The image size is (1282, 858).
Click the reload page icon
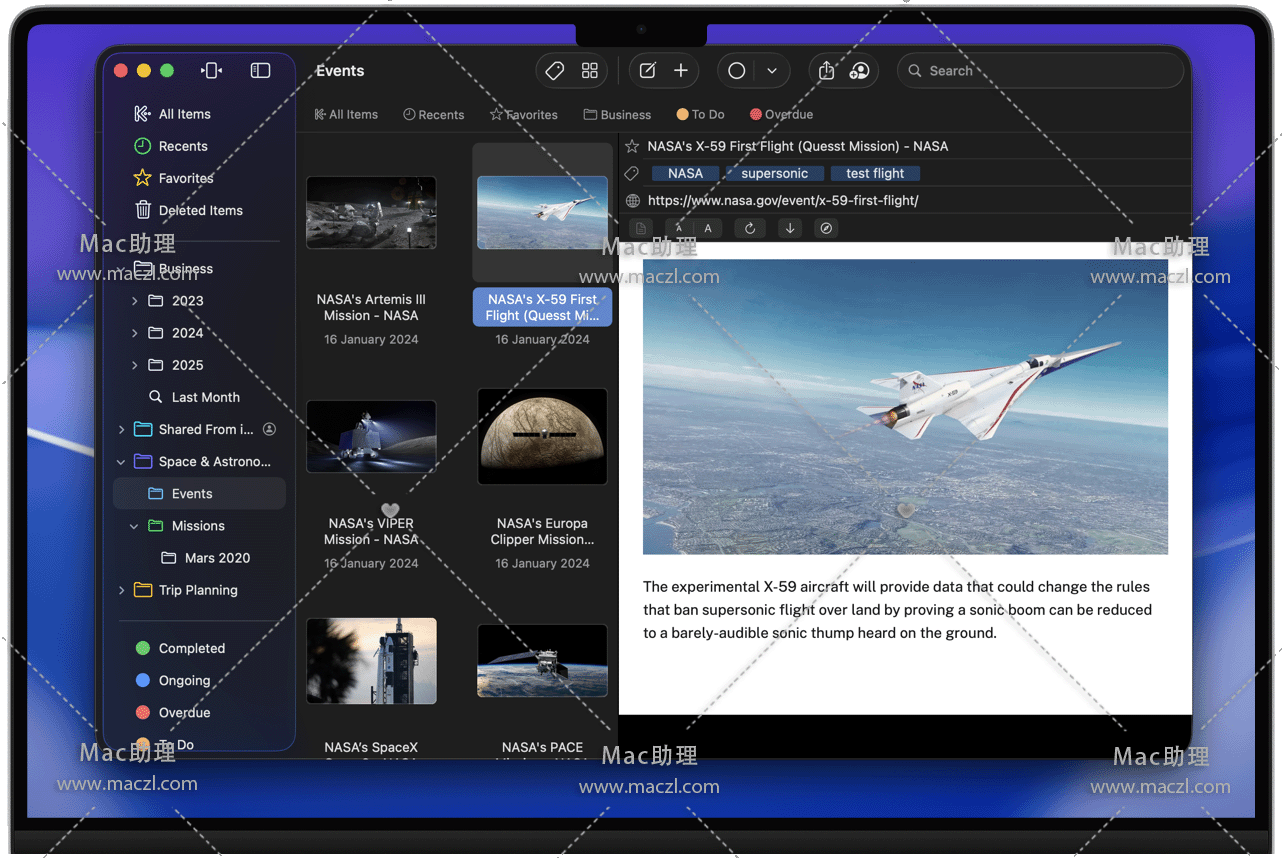[750, 228]
